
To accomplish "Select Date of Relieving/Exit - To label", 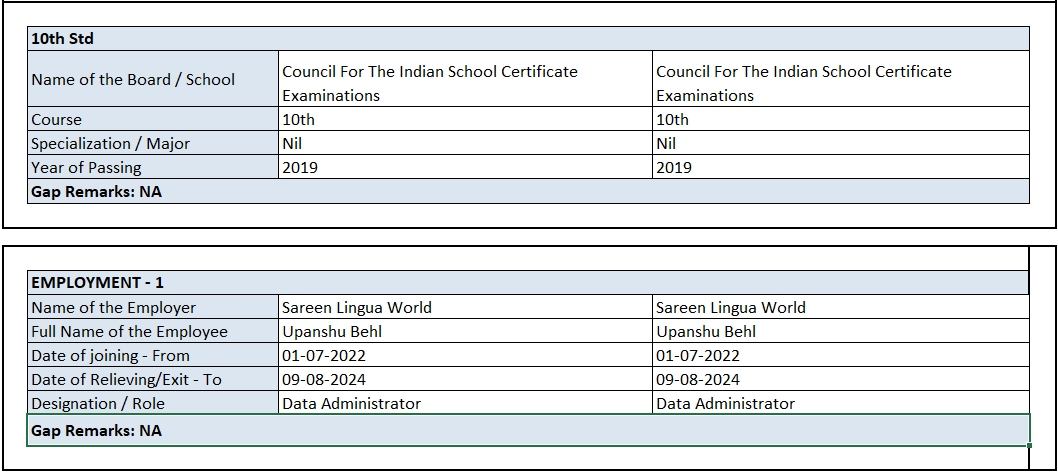I will click(126, 380).
